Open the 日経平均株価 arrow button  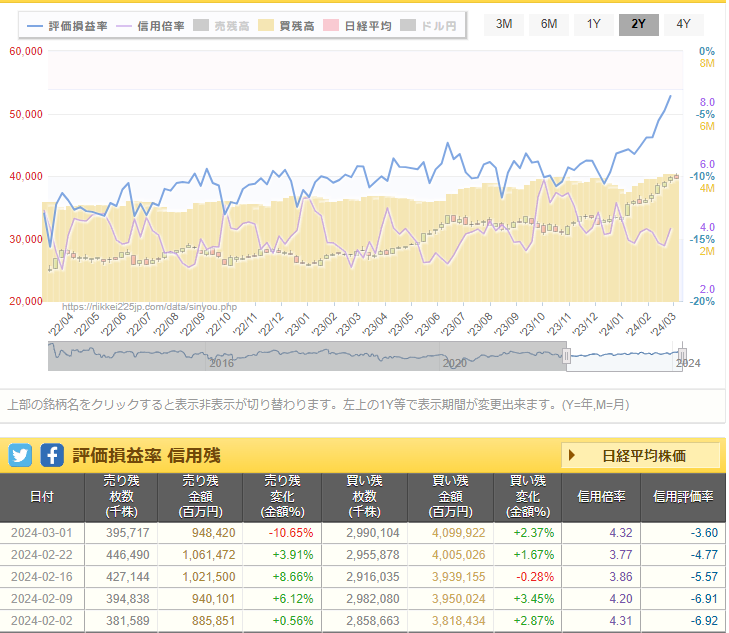[641, 456]
